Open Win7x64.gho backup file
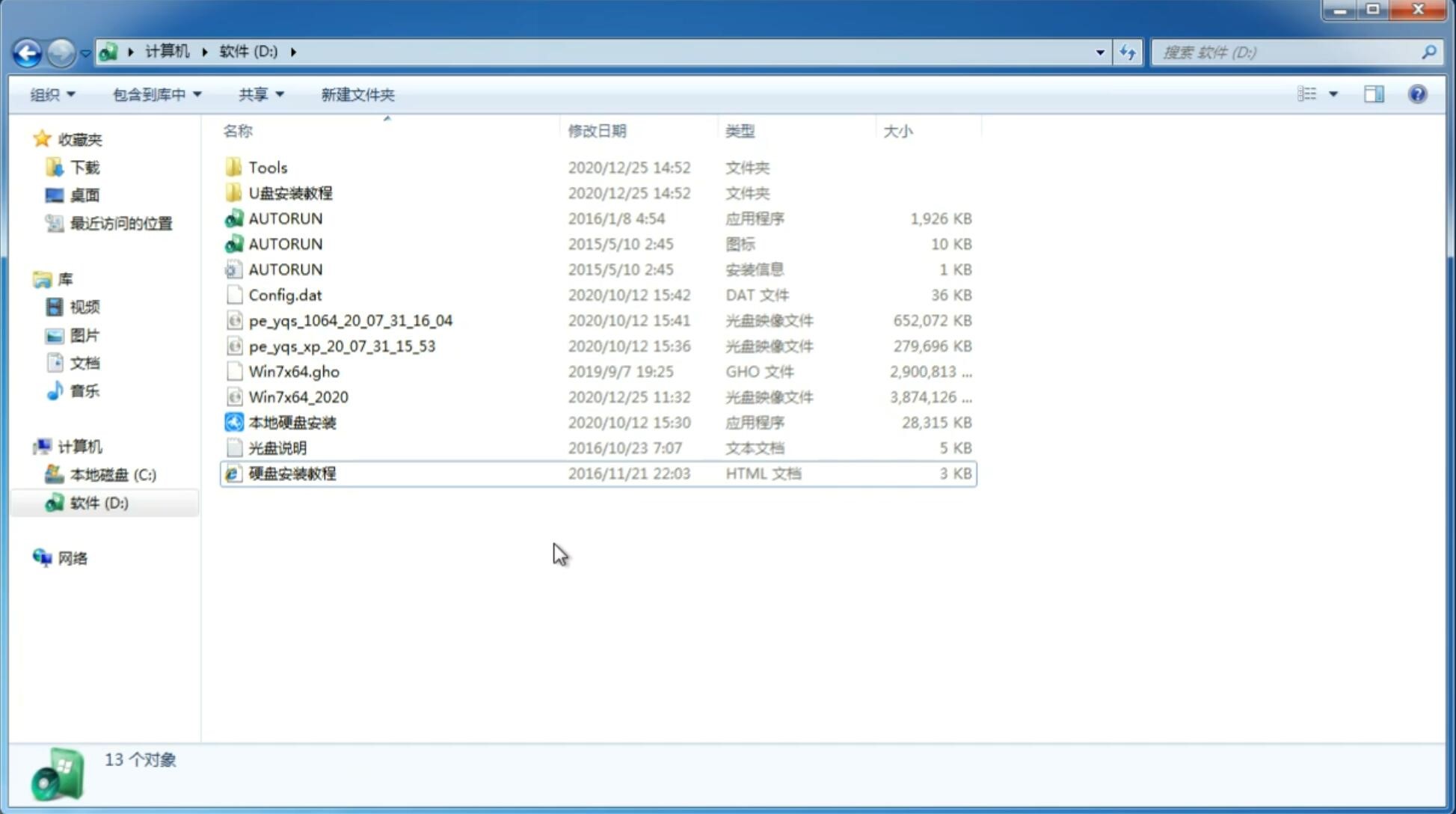This screenshot has width=1456, height=814. (293, 371)
